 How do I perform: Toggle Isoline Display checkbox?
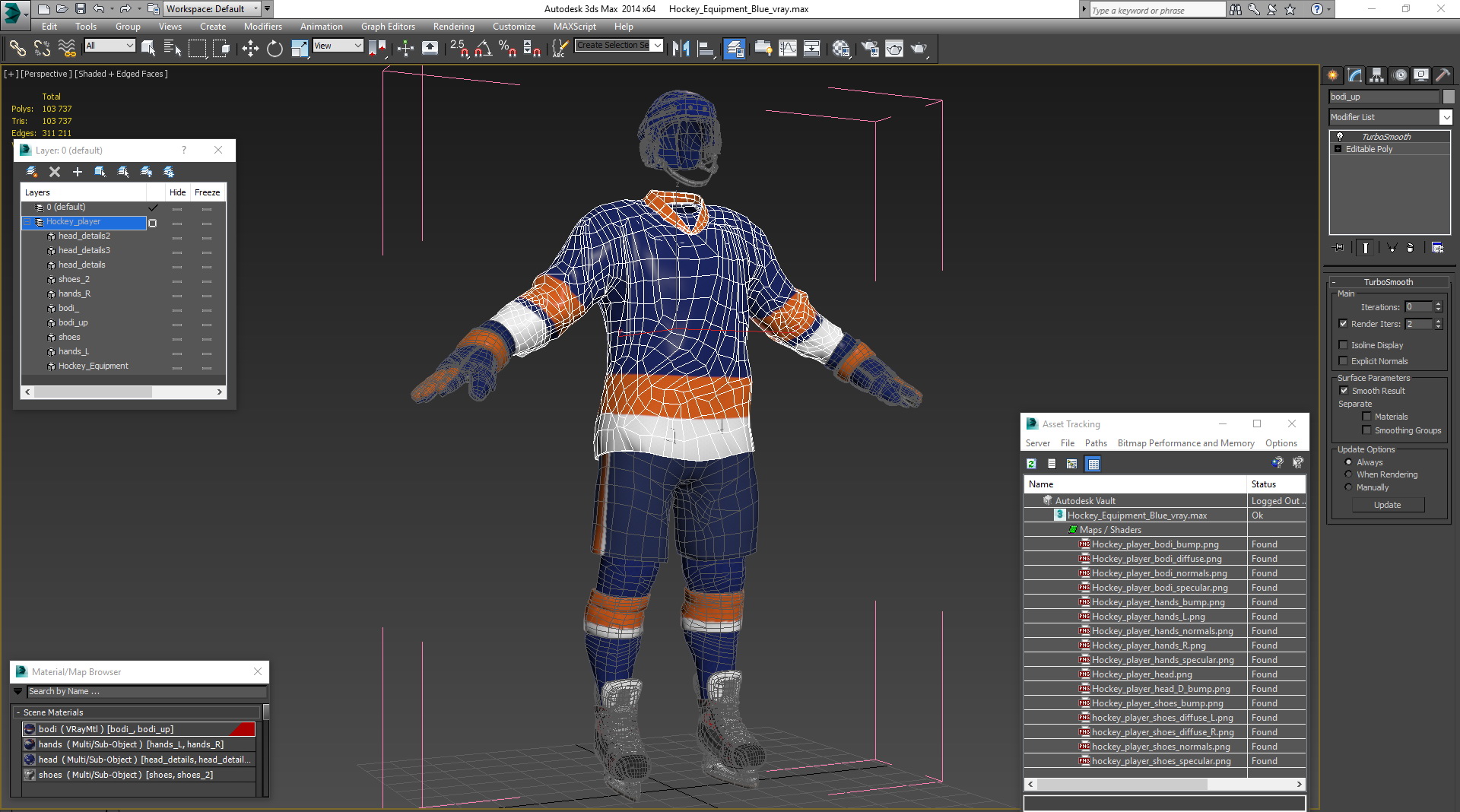click(x=1343, y=345)
